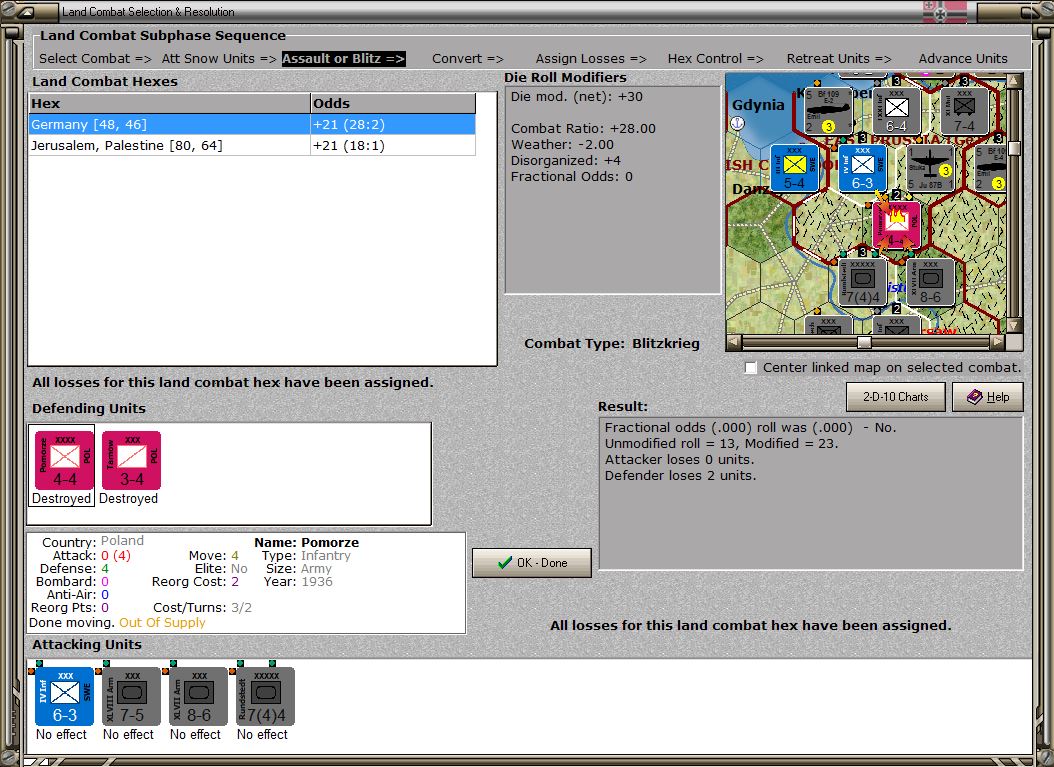Click the Hex column header

coord(169,104)
